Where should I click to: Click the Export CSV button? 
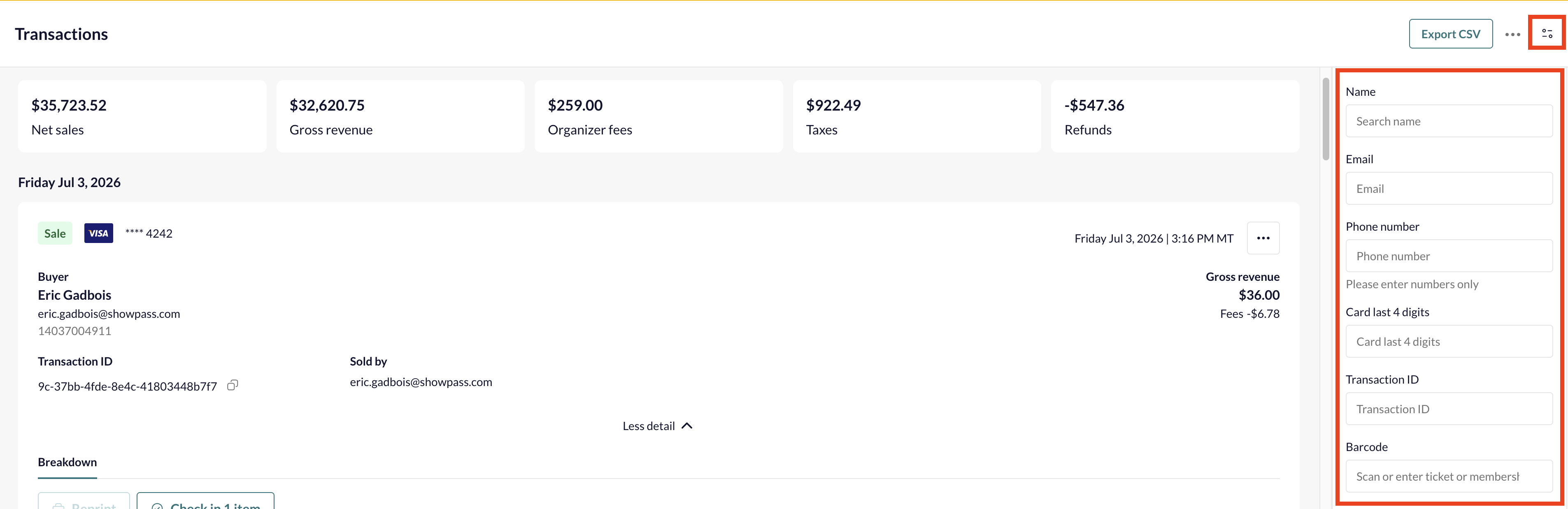1451,34
